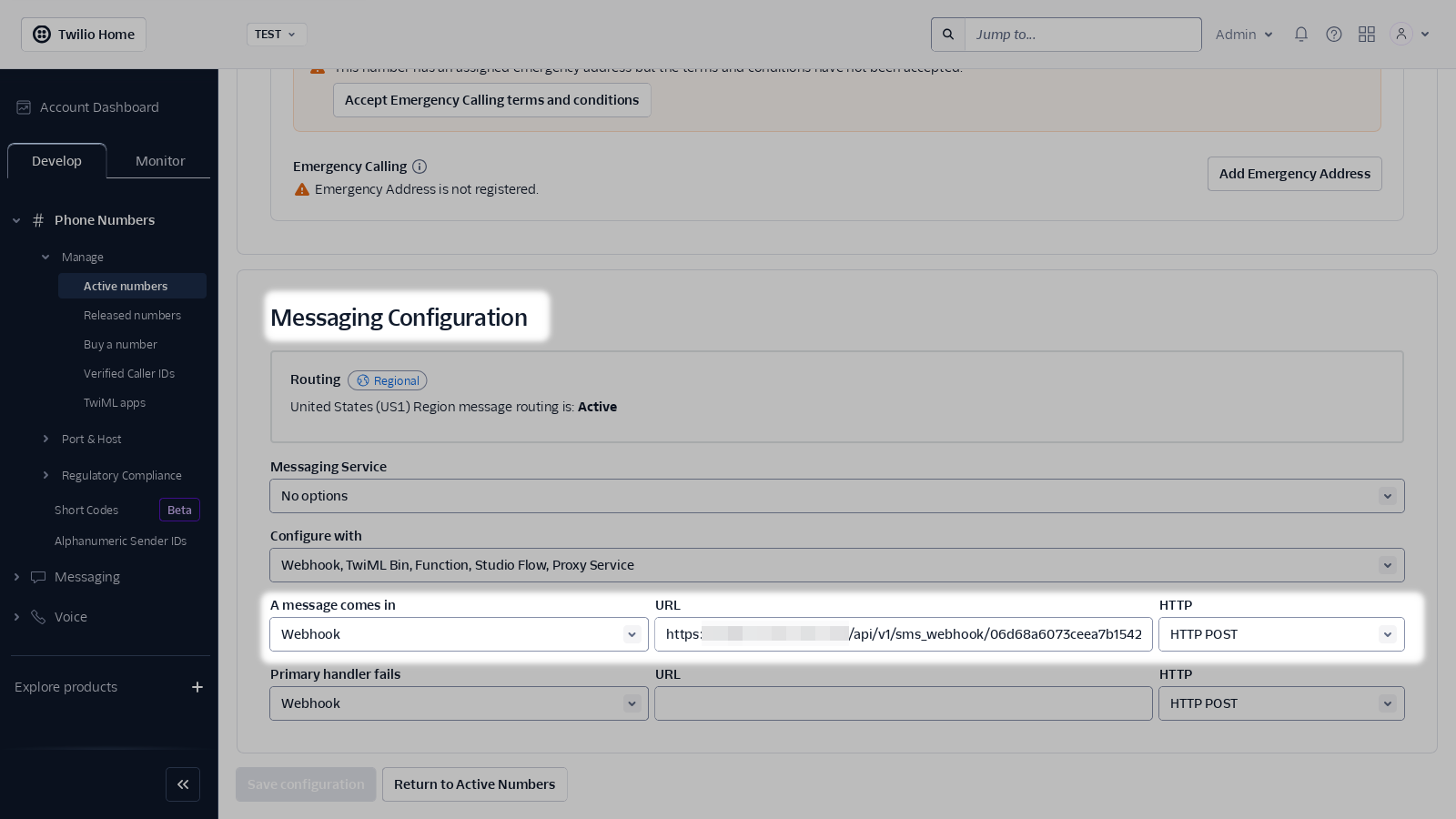This screenshot has width=1456, height=819.
Task: Click the 'Explore products' label
Action: coord(66,687)
